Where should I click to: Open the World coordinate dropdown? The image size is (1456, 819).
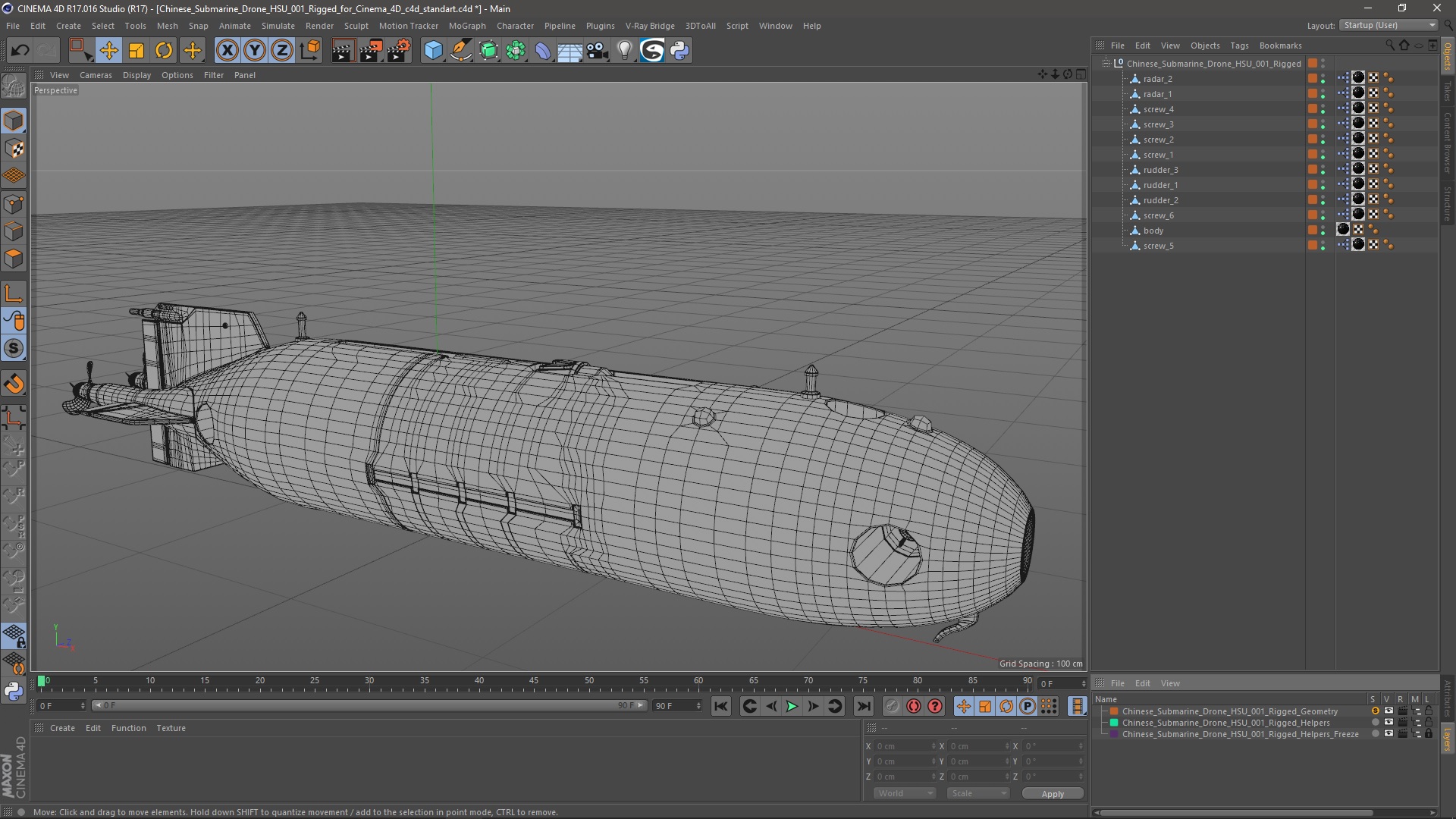905,794
